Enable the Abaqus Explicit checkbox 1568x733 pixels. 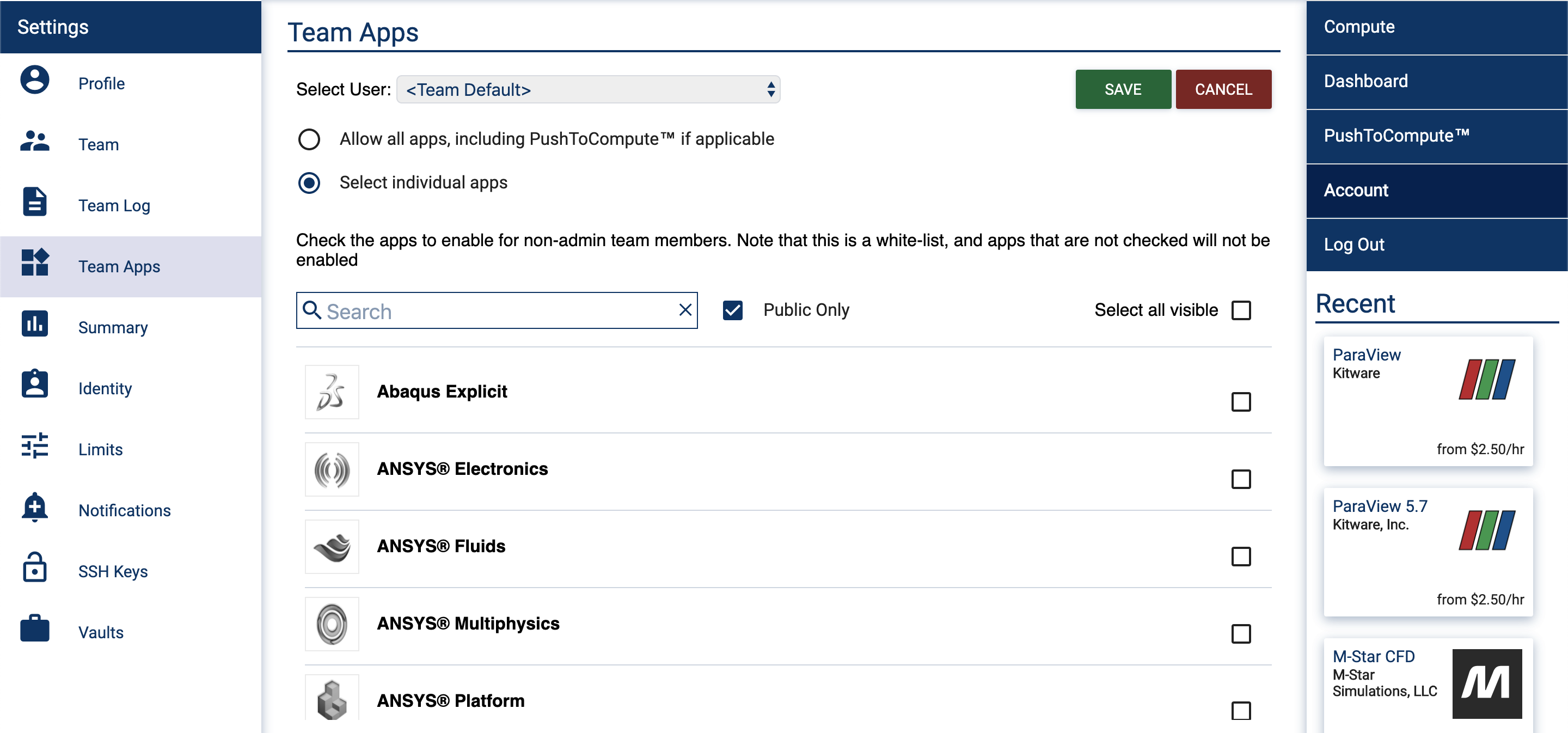1241,402
